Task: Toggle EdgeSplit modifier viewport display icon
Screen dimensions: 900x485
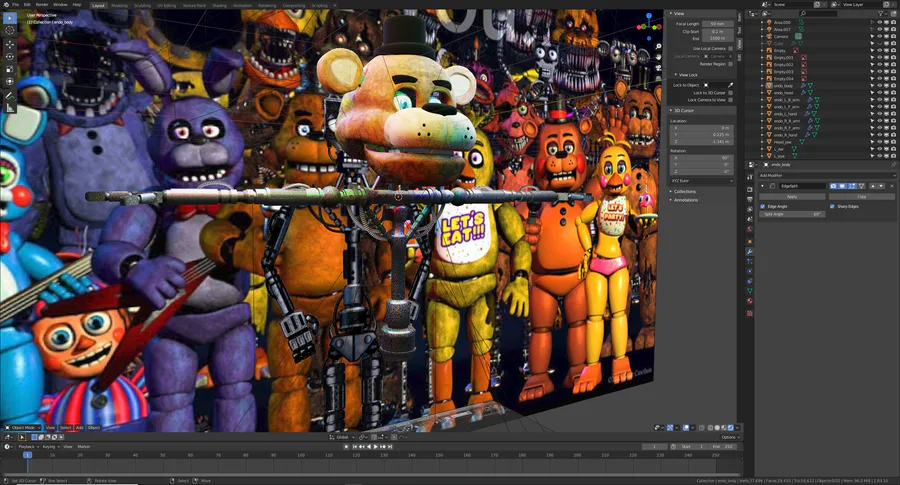Action: point(843,186)
